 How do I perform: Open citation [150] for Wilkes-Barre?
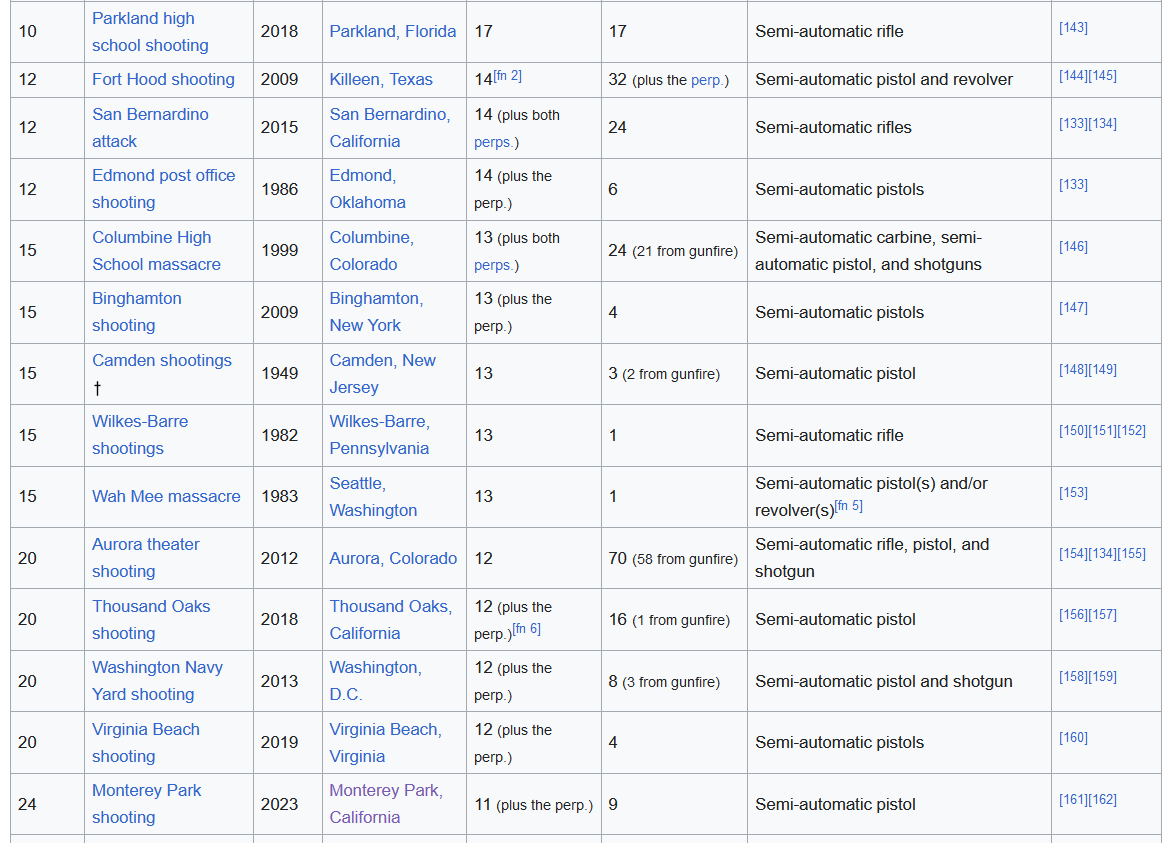1073,431
